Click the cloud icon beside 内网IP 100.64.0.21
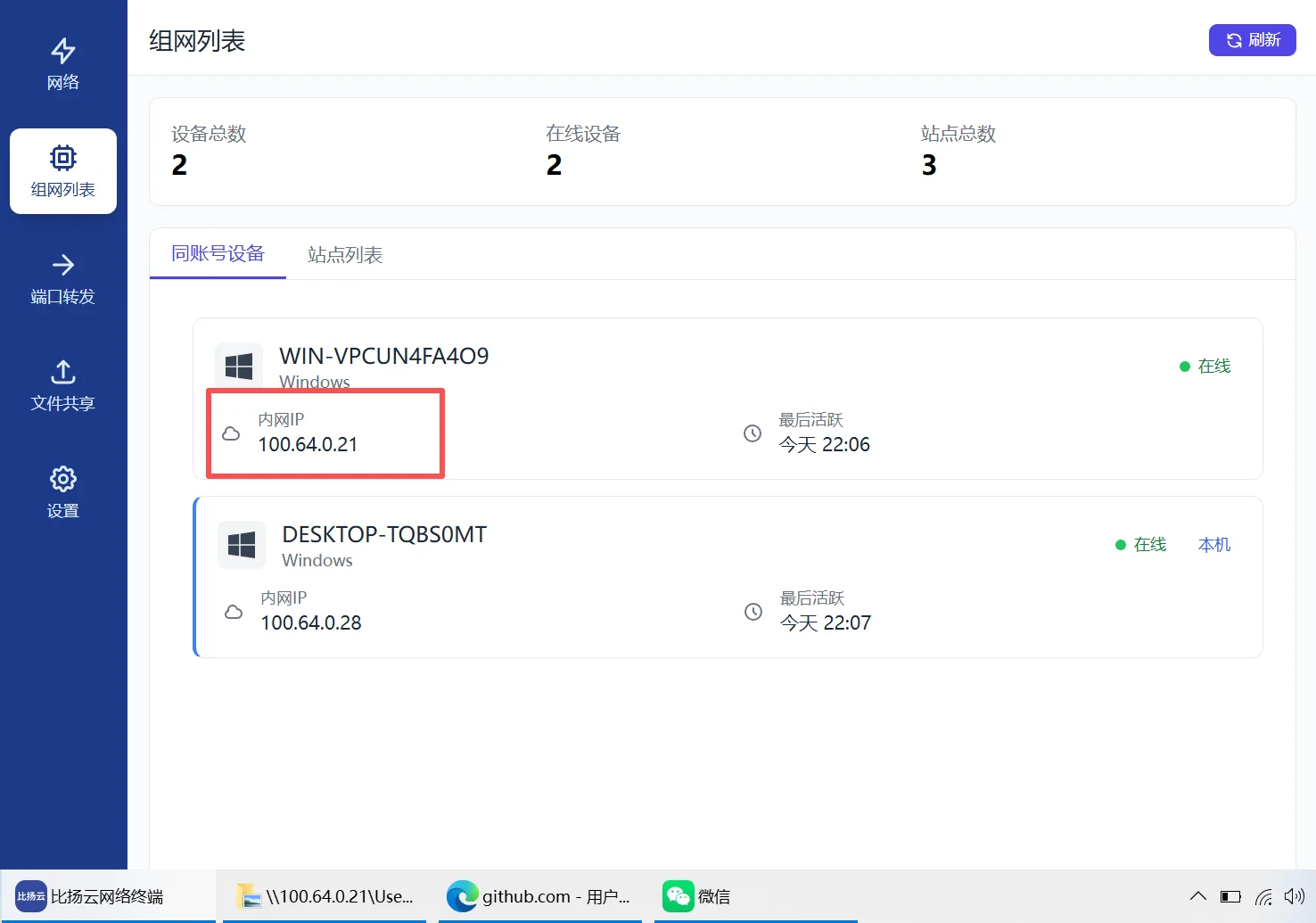 point(232,433)
